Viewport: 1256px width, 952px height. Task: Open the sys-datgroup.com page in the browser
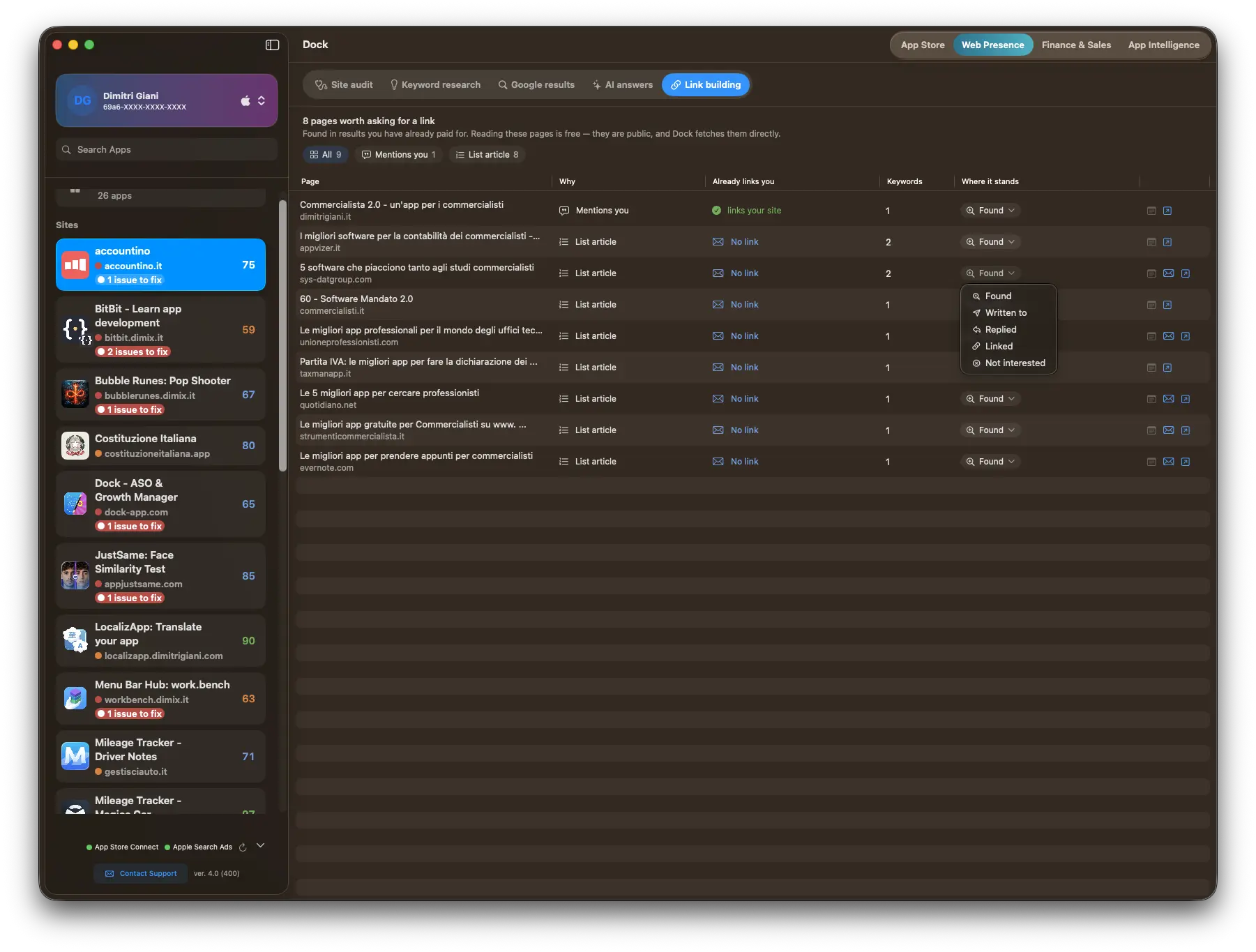[x=1186, y=273]
